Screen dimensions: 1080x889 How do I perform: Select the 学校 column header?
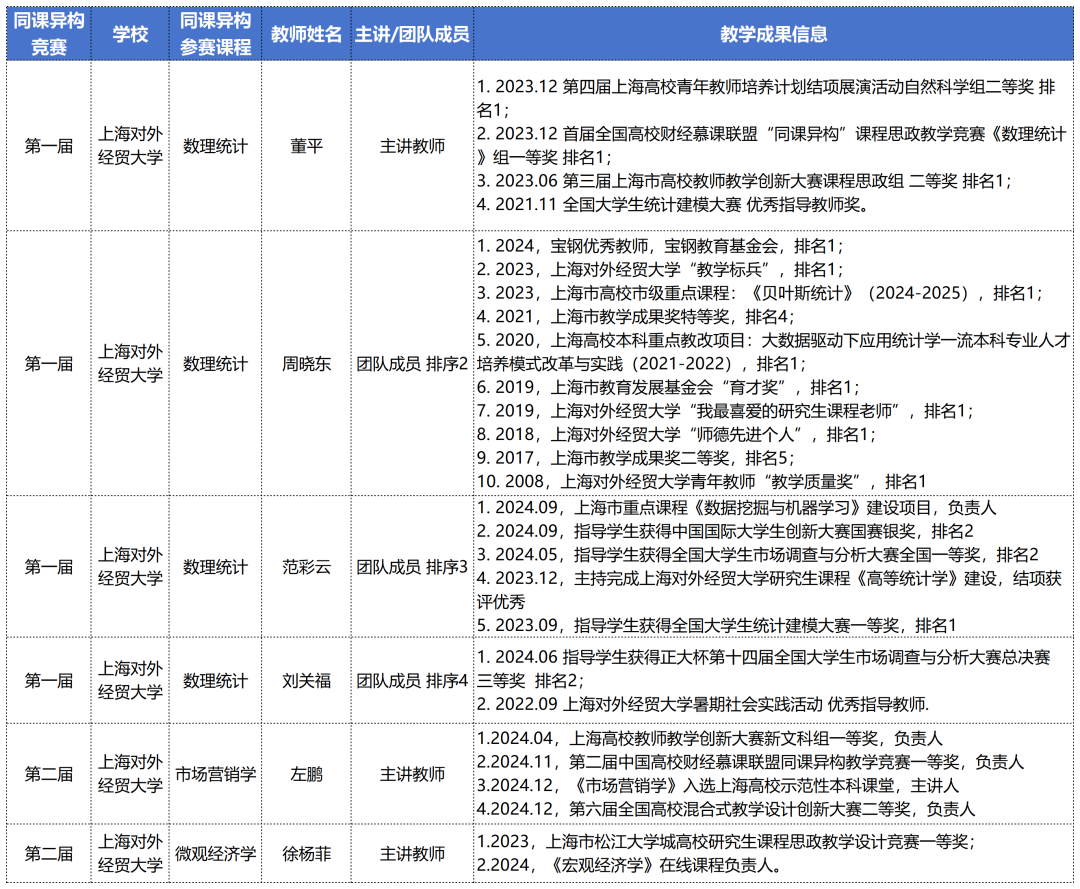click(x=130, y=34)
